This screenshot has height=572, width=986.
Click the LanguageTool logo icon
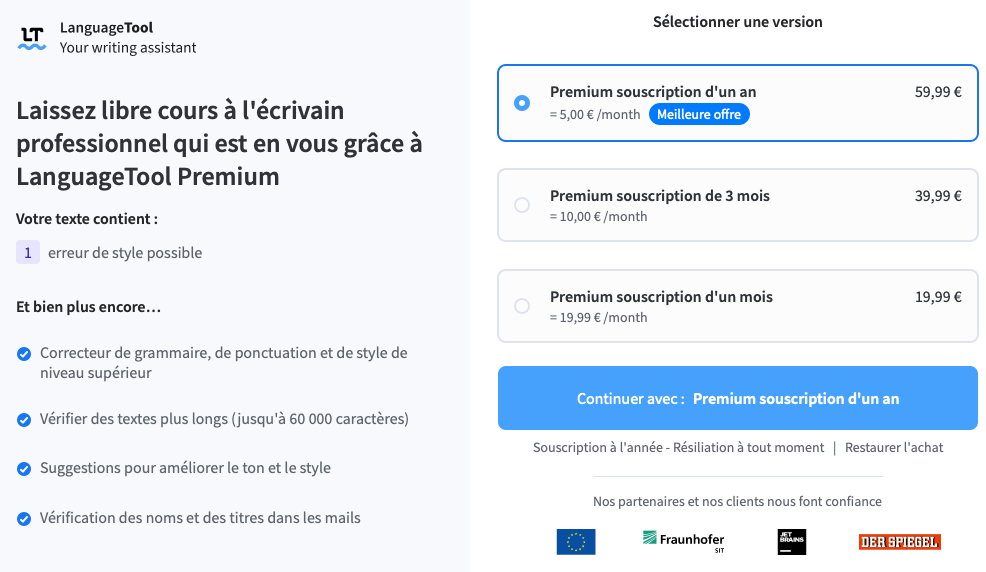pos(32,38)
